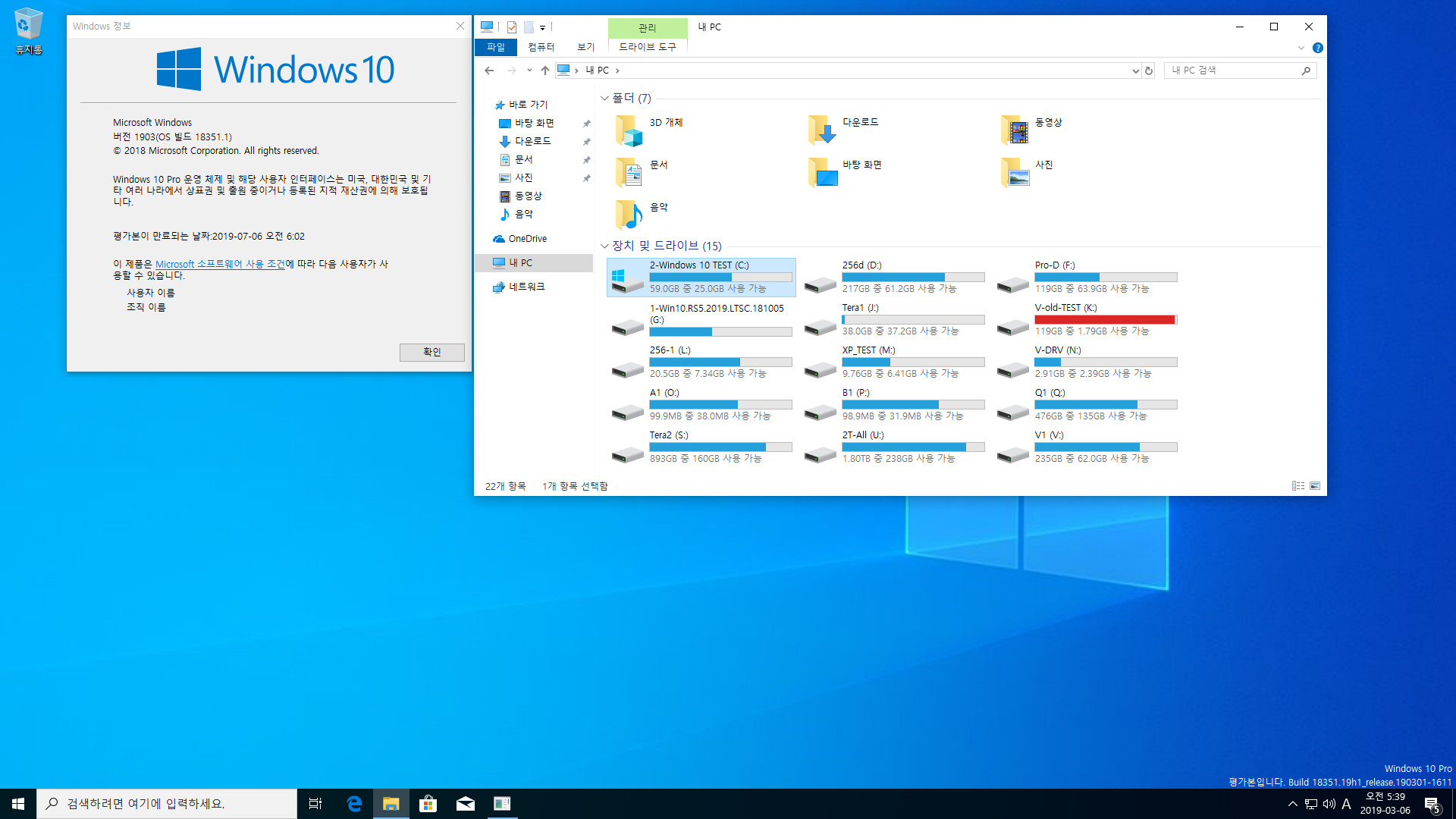This screenshot has width=1456, height=819.
Task: Click the red usage bar of V-old-TEST (K:)
Action: click(1106, 320)
